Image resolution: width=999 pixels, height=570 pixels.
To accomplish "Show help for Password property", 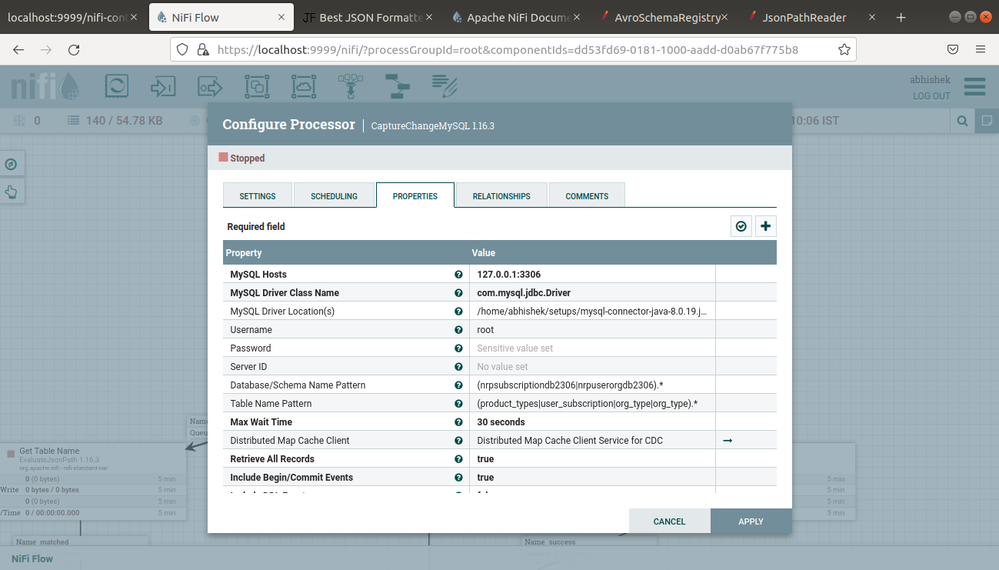I will 458,348.
